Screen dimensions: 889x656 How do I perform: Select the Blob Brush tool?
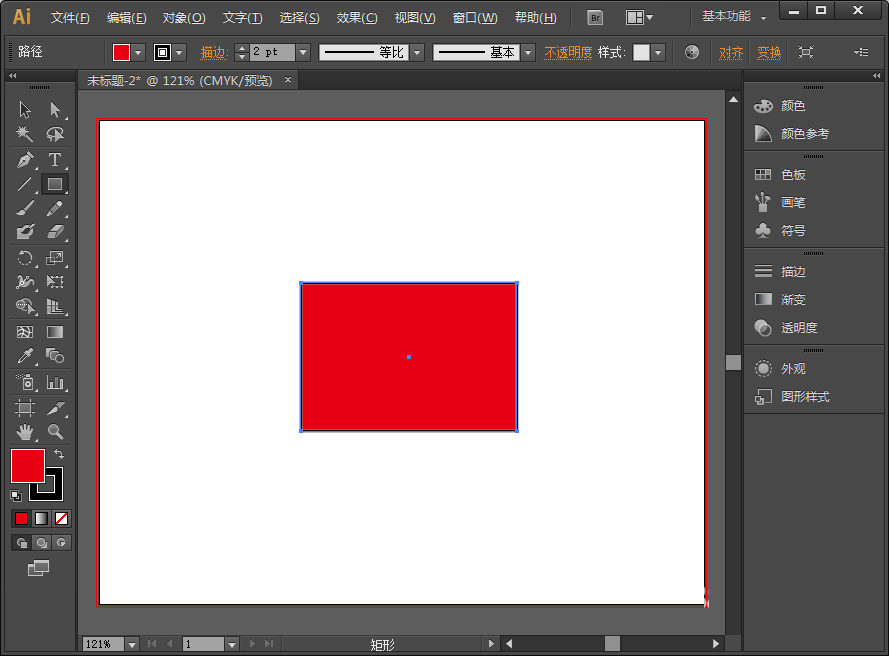click(x=24, y=232)
